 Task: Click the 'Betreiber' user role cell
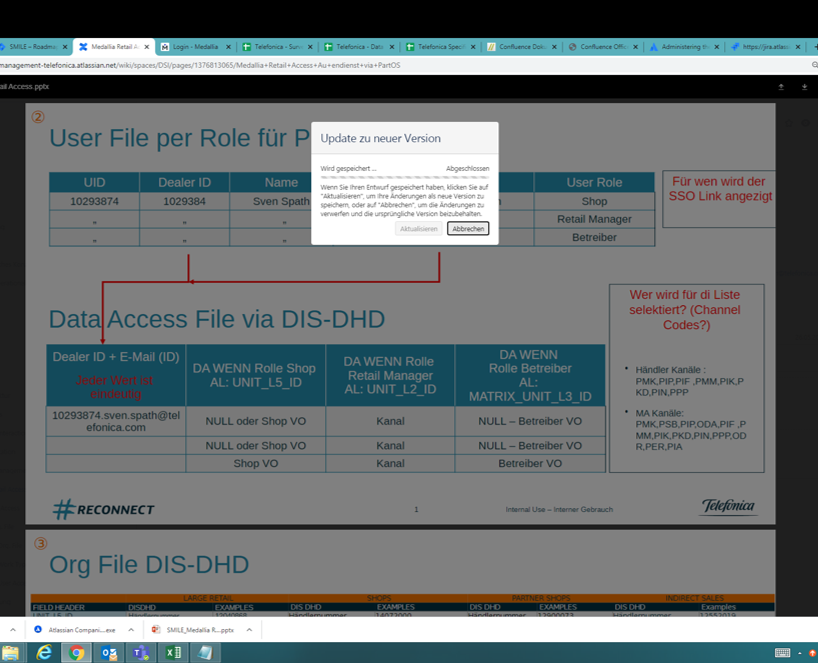pyautogui.click(x=594, y=237)
